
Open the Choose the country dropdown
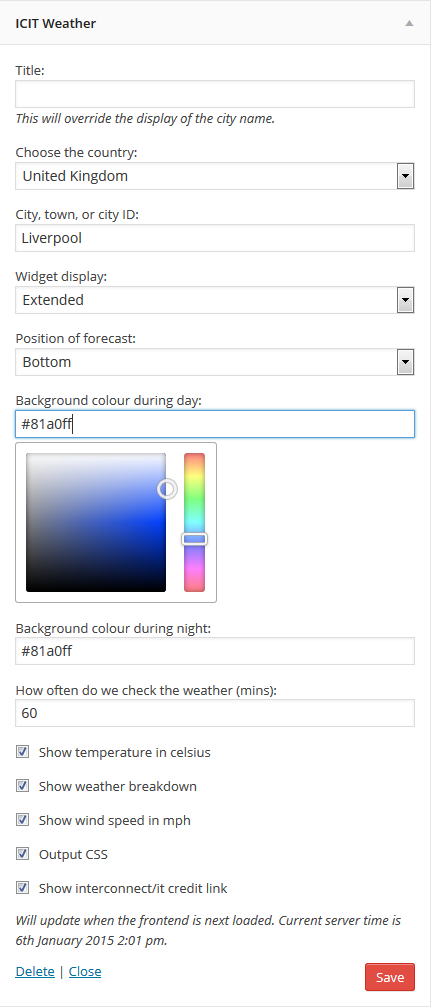coord(215,176)
